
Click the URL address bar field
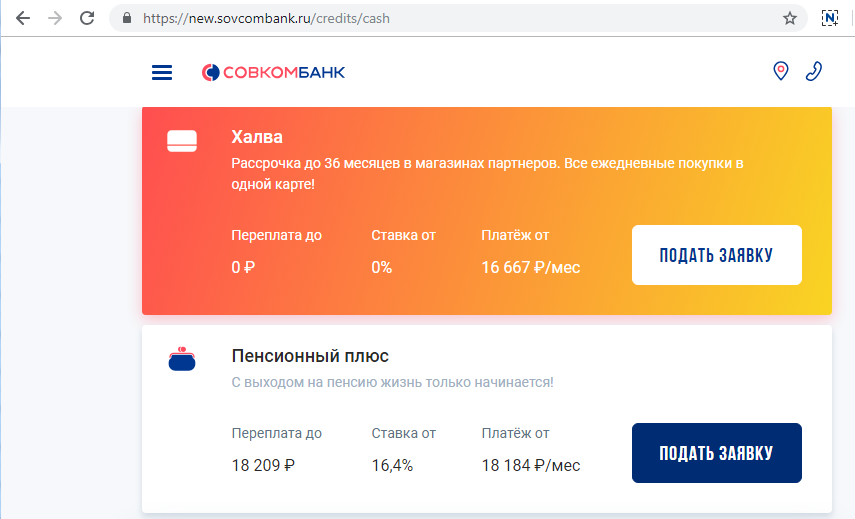point(458,19)
